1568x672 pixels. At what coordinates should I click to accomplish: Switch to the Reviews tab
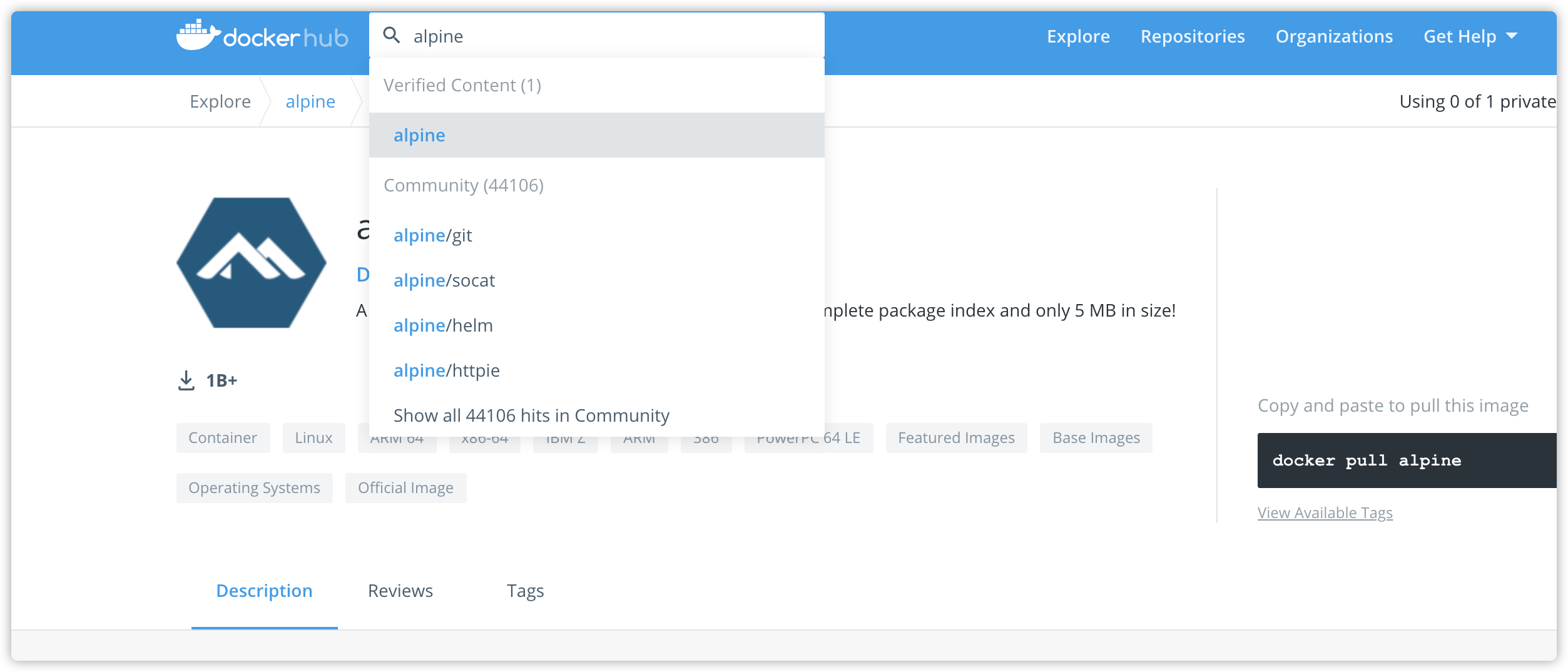[400, 591]
